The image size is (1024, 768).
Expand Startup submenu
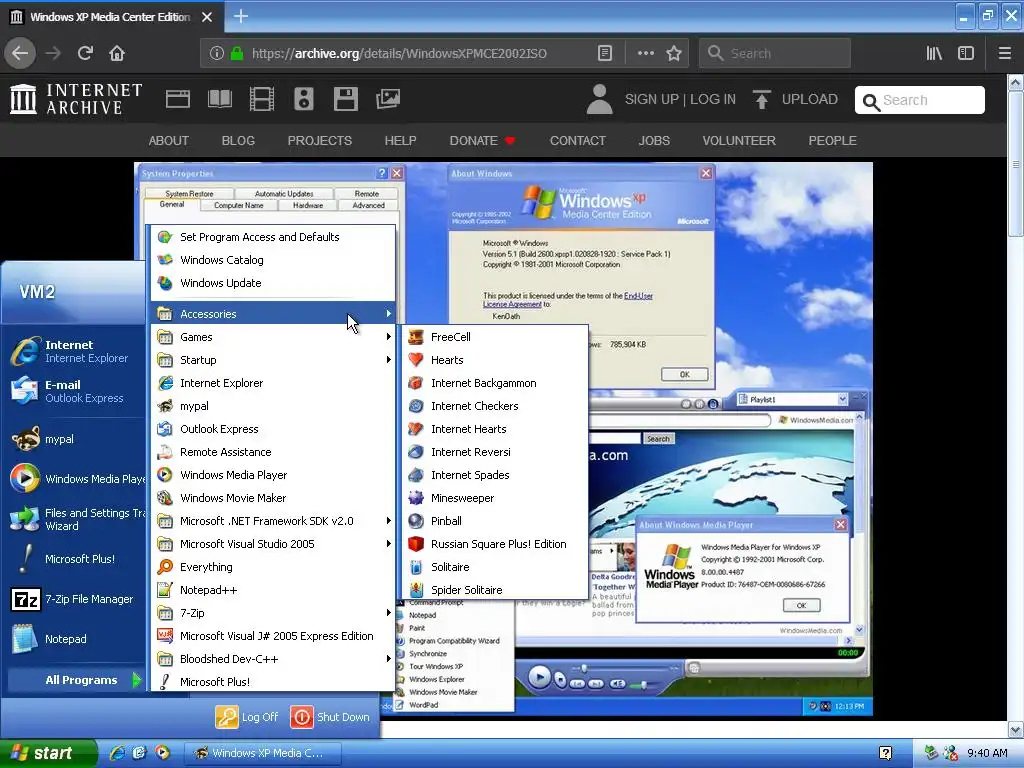click(274, 360)
